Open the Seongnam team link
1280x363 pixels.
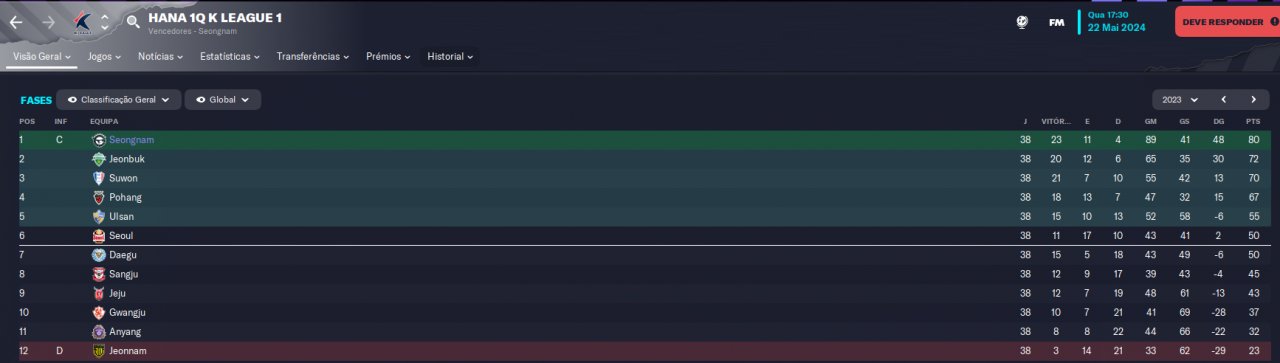[x=131, y=140]
